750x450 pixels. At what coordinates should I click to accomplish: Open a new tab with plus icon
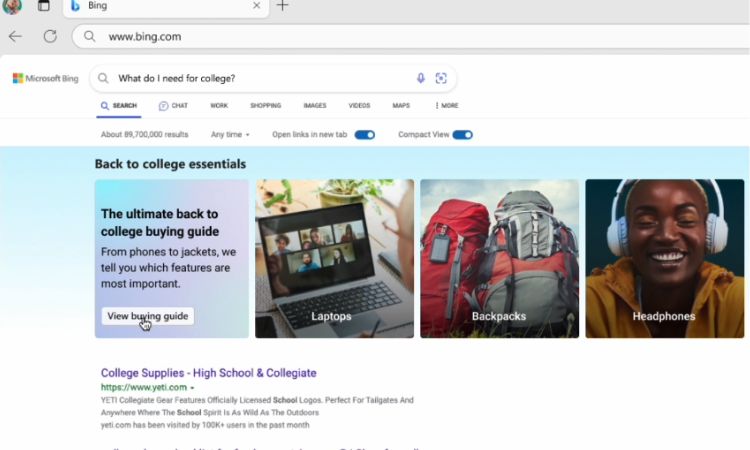tap(283, 6)
